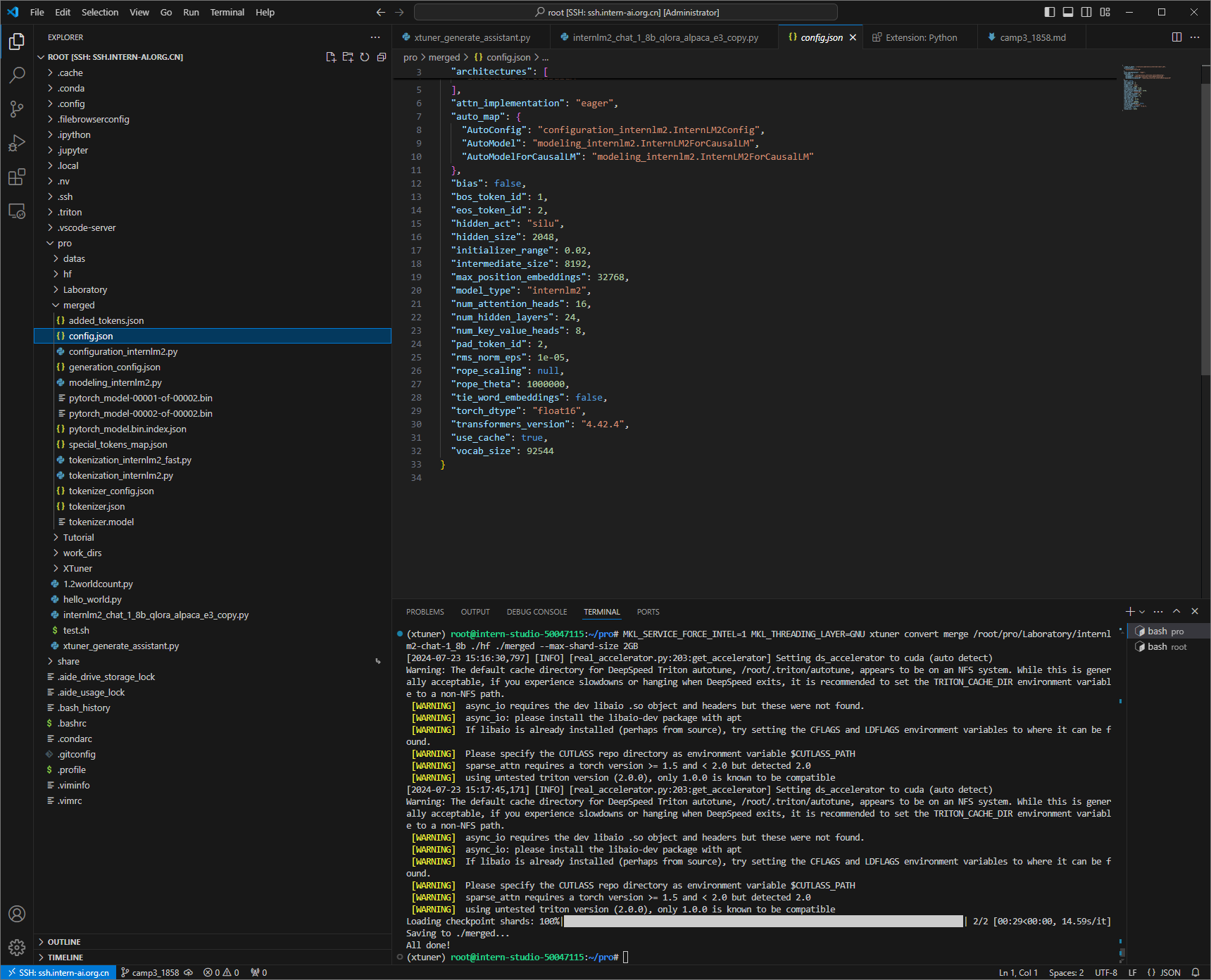The width and height of the screenshot is (1211, 980).
Task: Refresh the Explorer tree
Action: pyautogui.click(x=365, y=57)
